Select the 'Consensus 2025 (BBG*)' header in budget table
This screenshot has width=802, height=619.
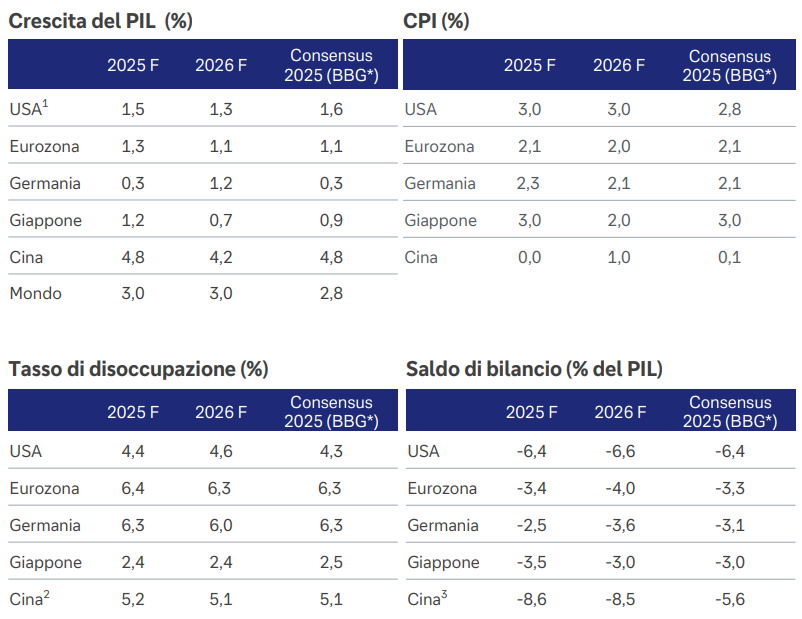click(730, 412)
